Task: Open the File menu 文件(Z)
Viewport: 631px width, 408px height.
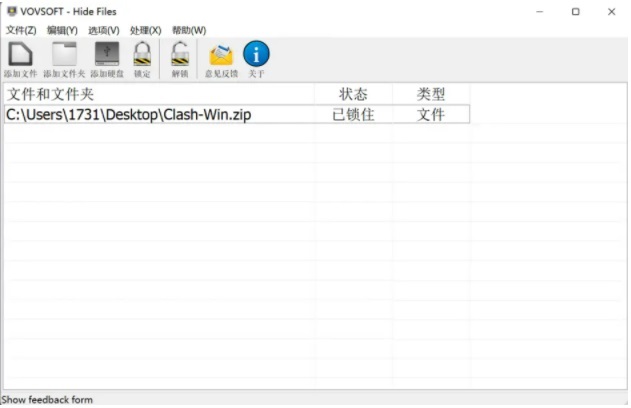Action: pyautogui.click(x=21, y=30)
